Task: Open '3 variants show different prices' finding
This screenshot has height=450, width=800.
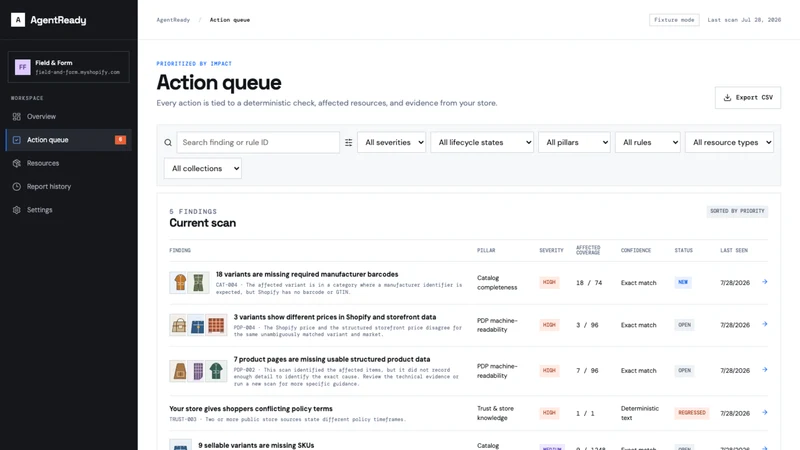Action: point(335,317)
